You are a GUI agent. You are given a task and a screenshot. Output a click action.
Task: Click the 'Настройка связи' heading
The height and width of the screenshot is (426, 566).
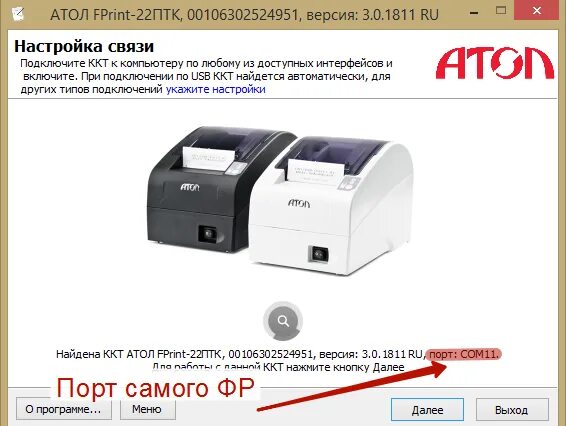pyautogui.click(x=84, y=47)
